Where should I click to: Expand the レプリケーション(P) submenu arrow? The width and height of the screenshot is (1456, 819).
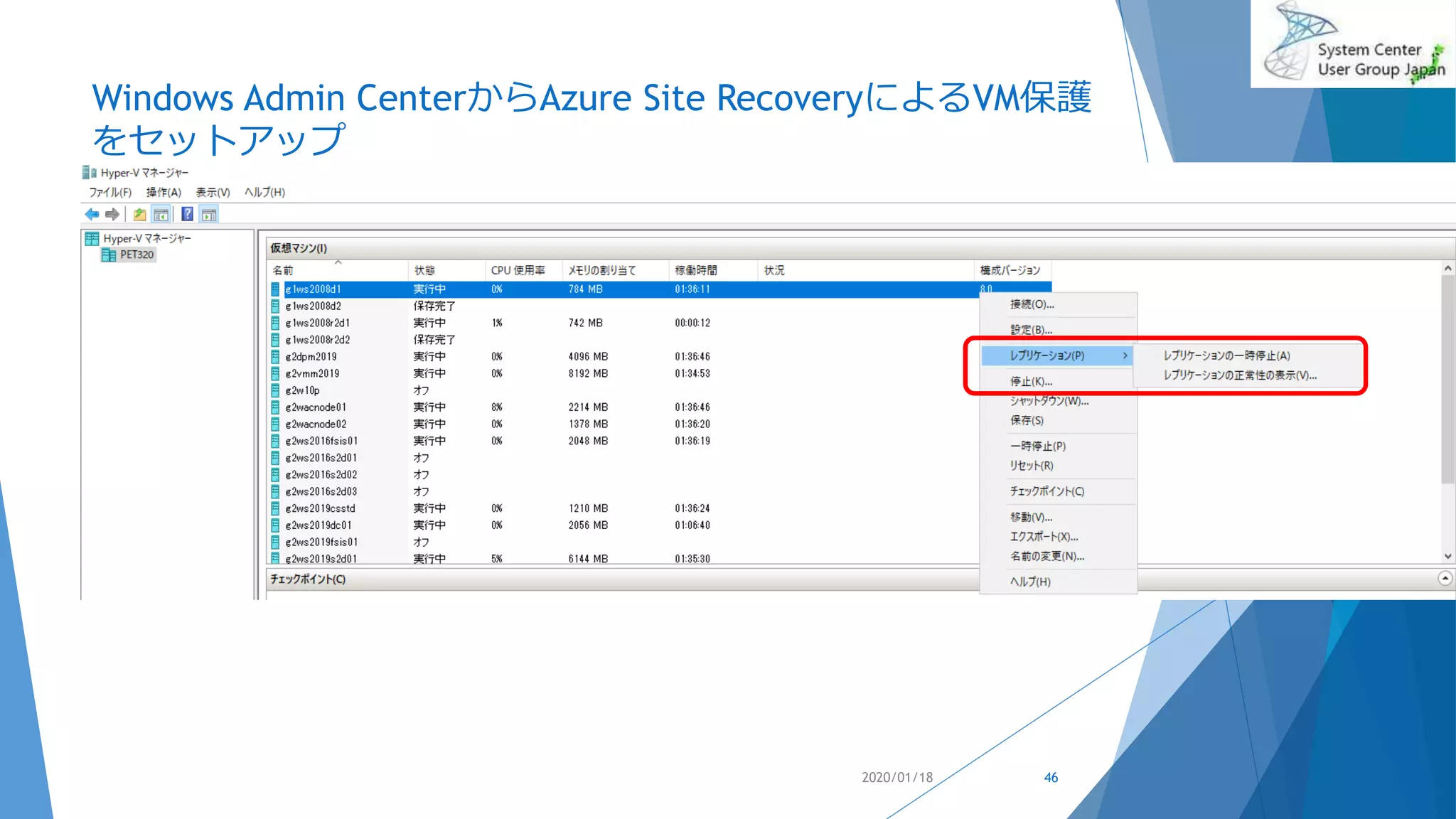coord(1125,355)
